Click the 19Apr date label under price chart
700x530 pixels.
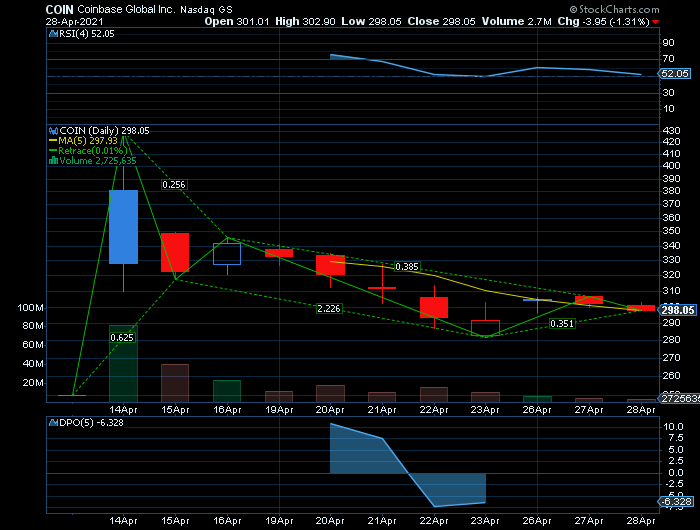[279, 410]
